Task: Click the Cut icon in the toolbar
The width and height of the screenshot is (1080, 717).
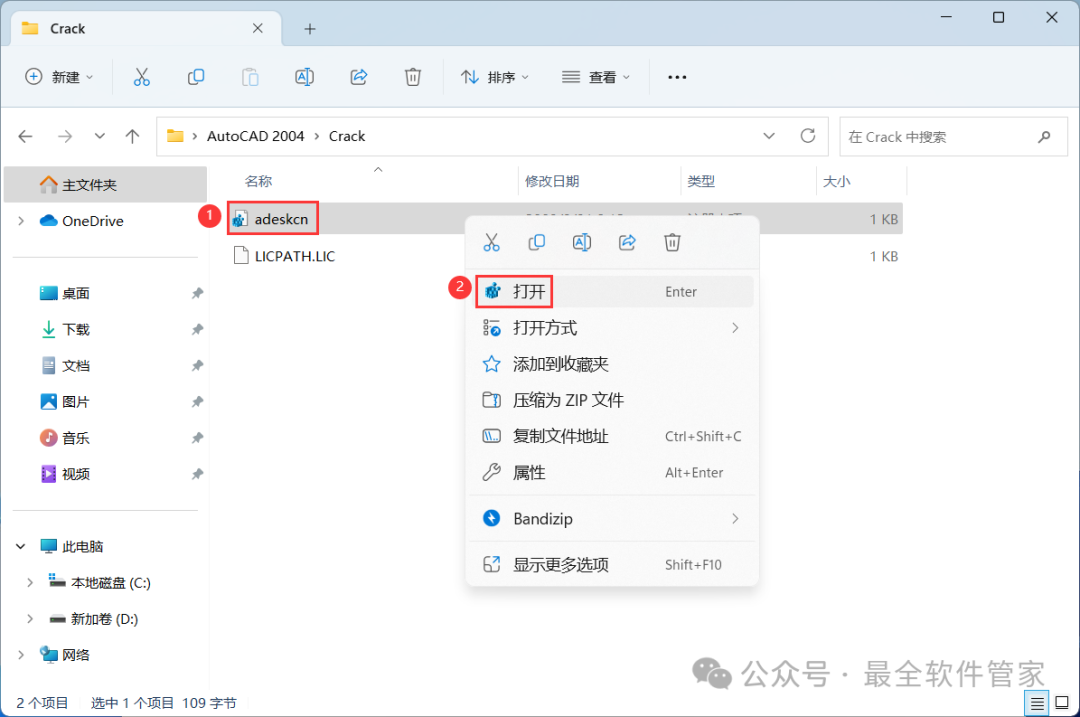Action: (141, 77)
